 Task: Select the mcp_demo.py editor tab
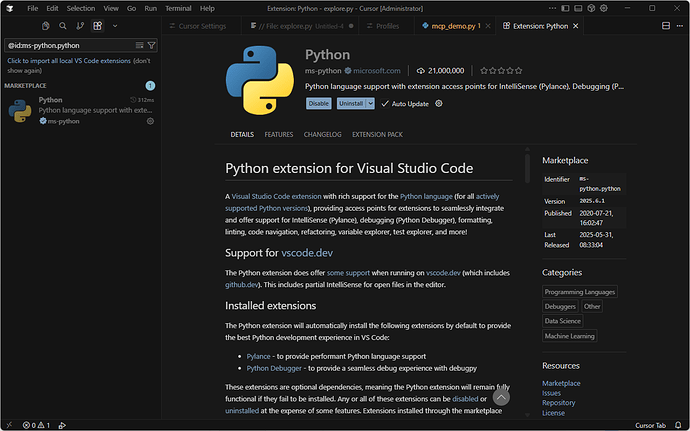coord(452,26)
